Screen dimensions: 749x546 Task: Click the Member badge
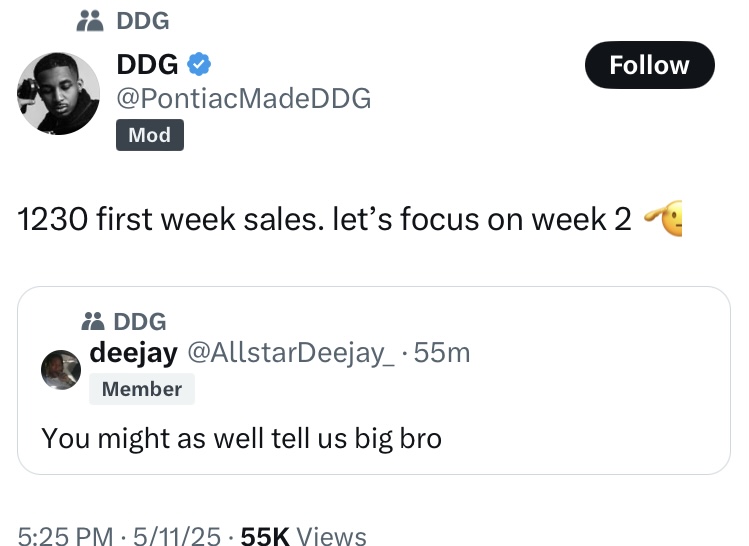(142, 389)
